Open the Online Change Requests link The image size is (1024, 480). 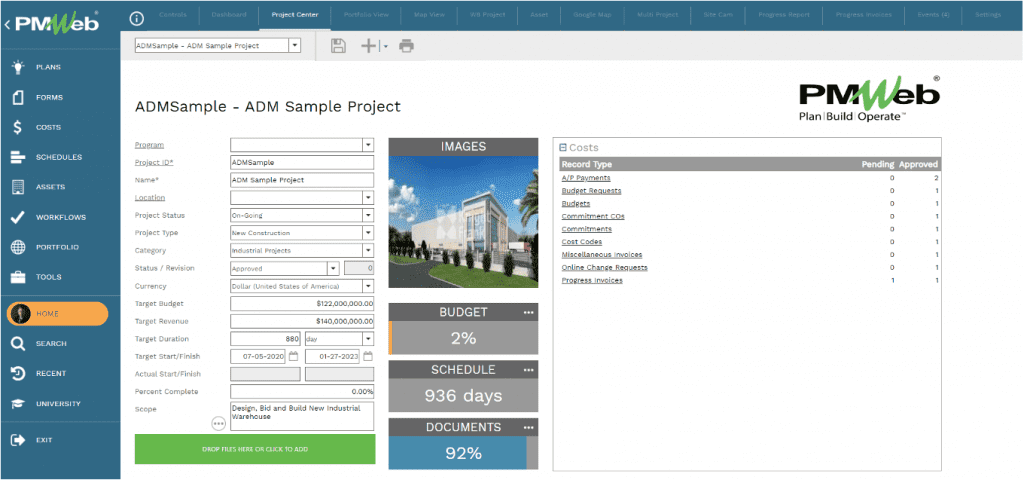click(x=604, y=267)
